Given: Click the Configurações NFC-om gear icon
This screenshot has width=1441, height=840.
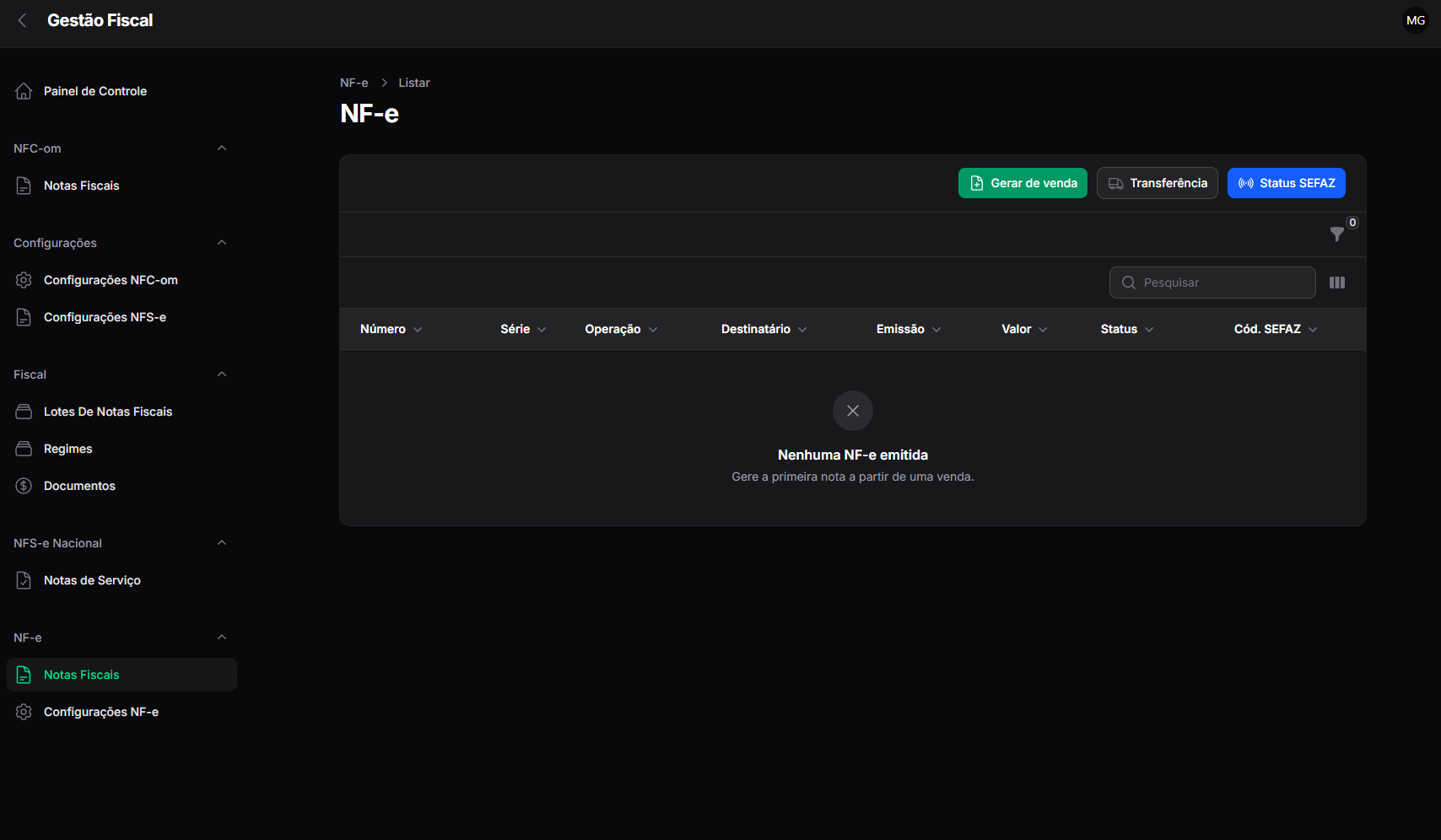Looking at the screenshot, I should click(24, 280).
